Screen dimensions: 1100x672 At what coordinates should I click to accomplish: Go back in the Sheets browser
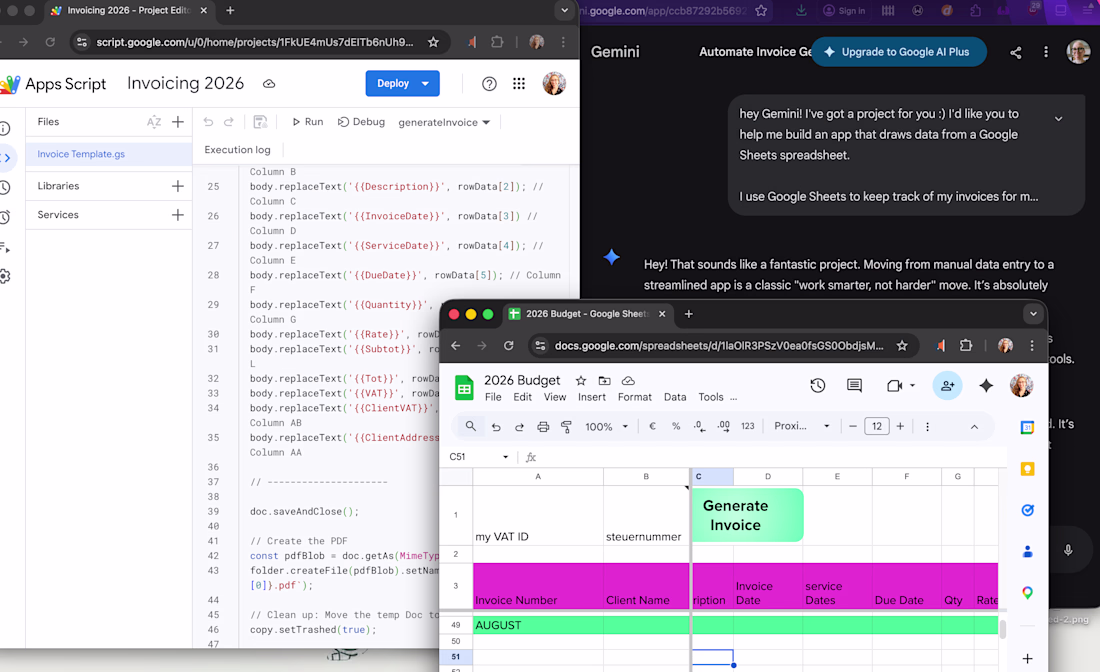point(456,346)
